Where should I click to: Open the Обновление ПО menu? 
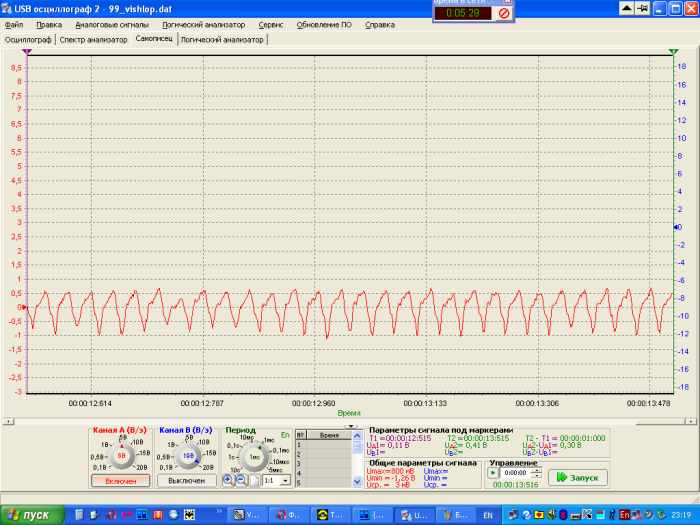click(324, 25)
